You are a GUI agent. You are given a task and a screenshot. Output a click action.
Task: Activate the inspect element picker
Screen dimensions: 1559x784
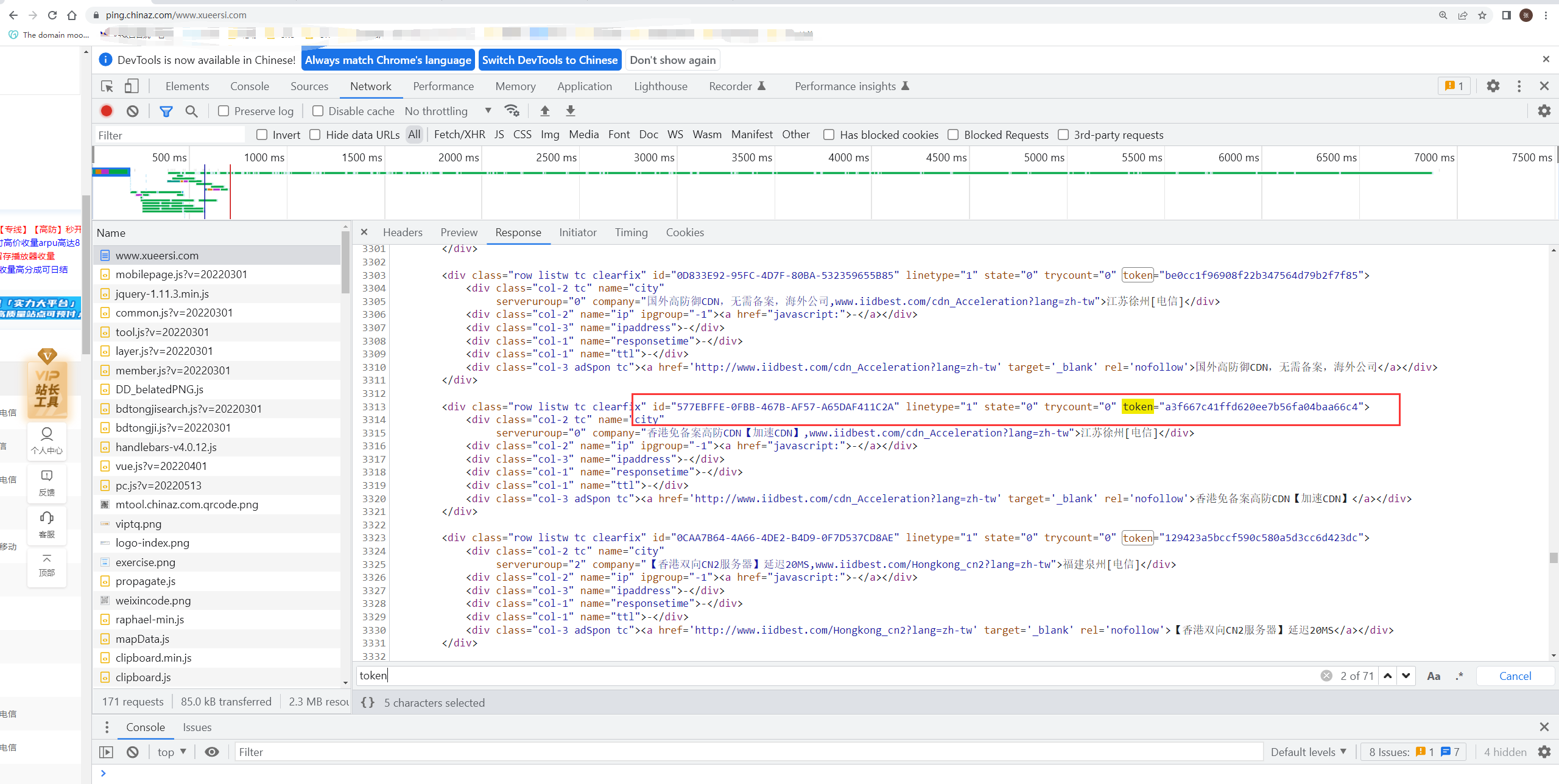(107, 86)
